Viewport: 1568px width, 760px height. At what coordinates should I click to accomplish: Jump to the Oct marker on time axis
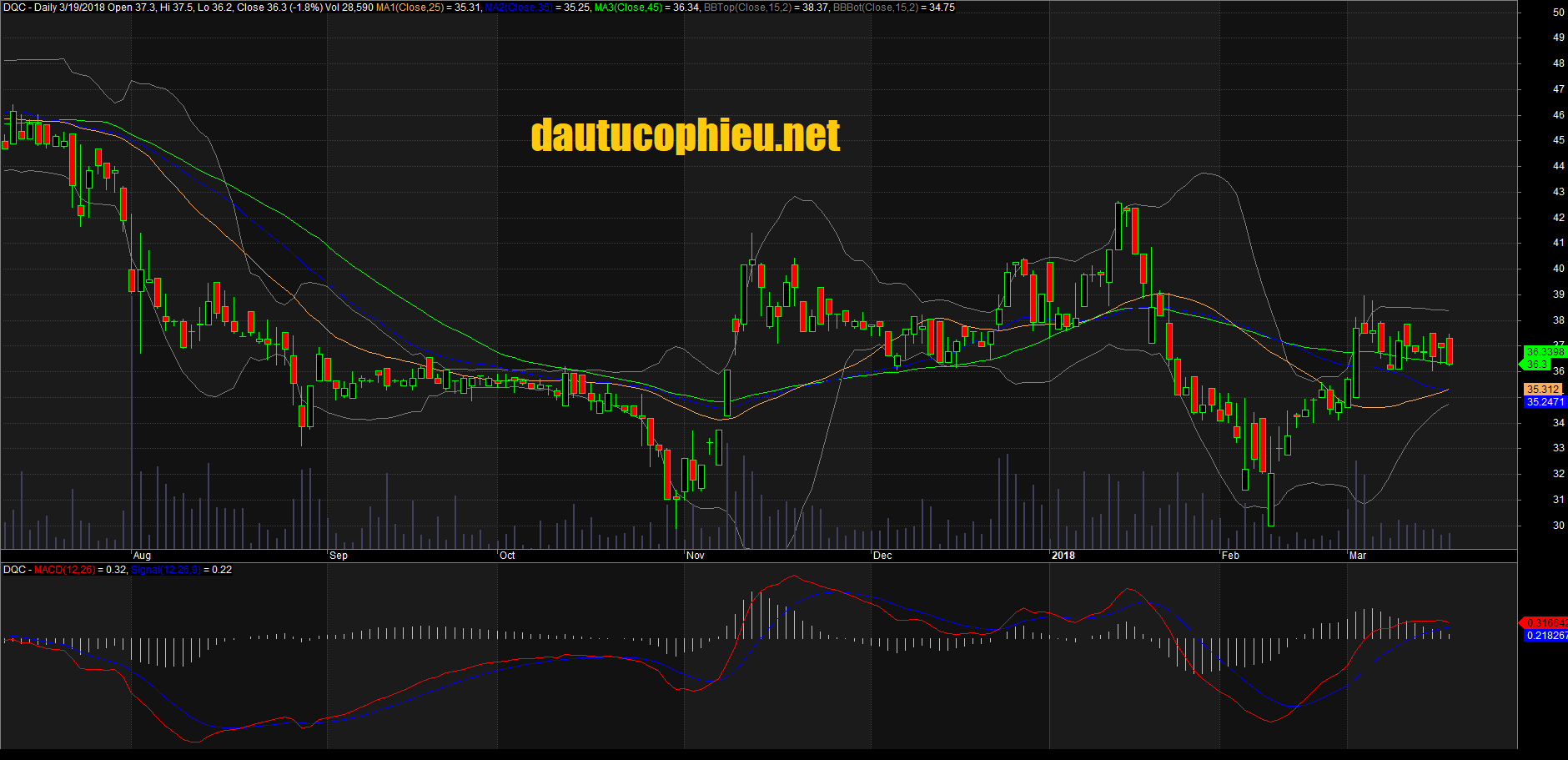click(x=507, y=556)
